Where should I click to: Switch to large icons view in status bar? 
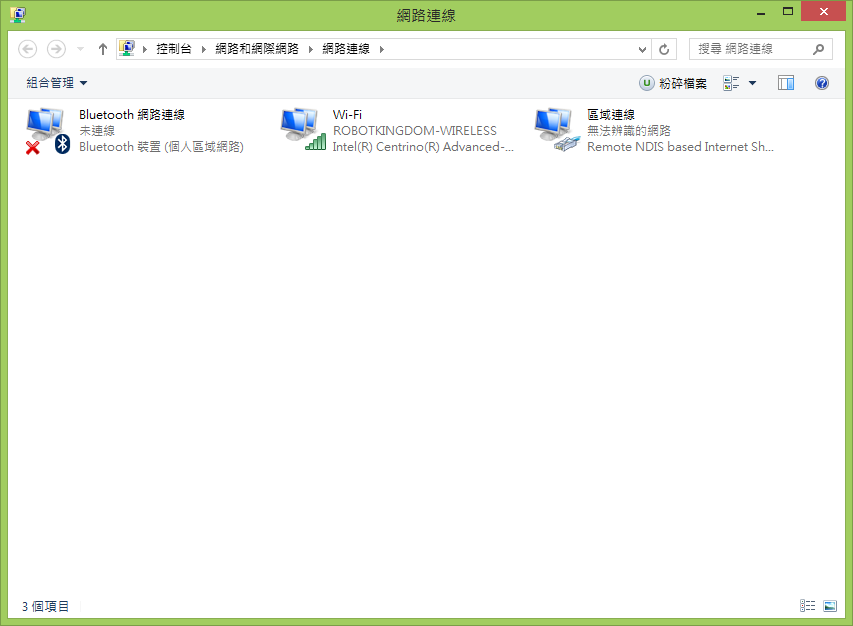click(x=830, y=605)
